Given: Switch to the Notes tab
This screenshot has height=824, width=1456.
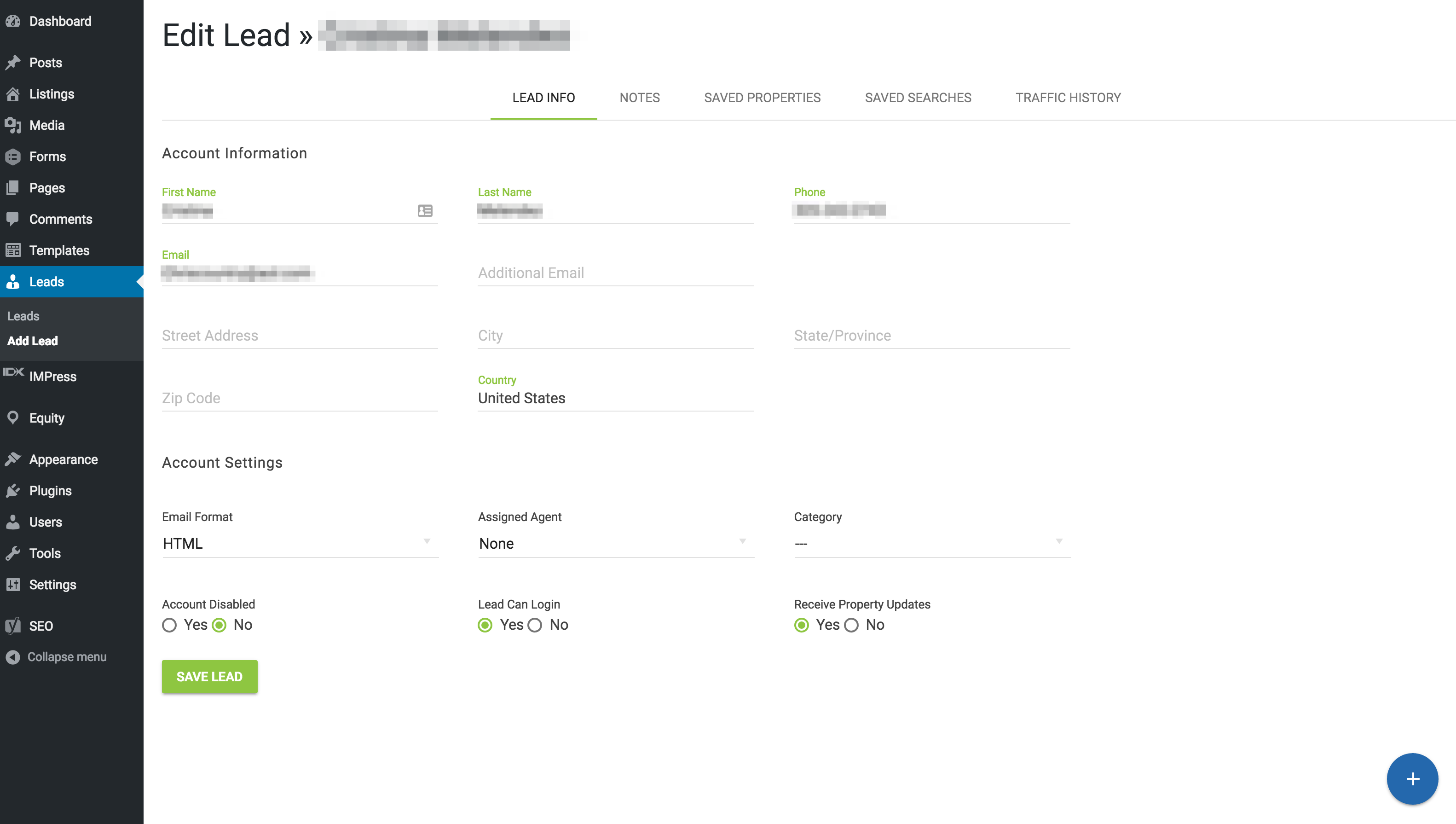Looking at the screenshot, I should (x=639, y=97).
